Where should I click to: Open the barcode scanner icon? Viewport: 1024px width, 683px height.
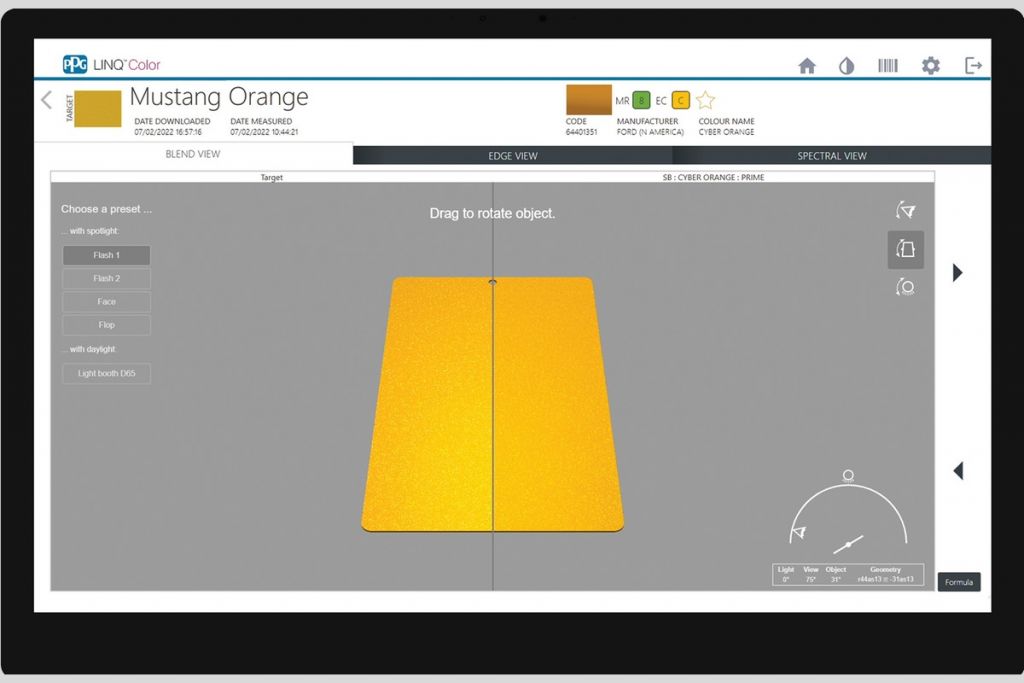[888, 66]
